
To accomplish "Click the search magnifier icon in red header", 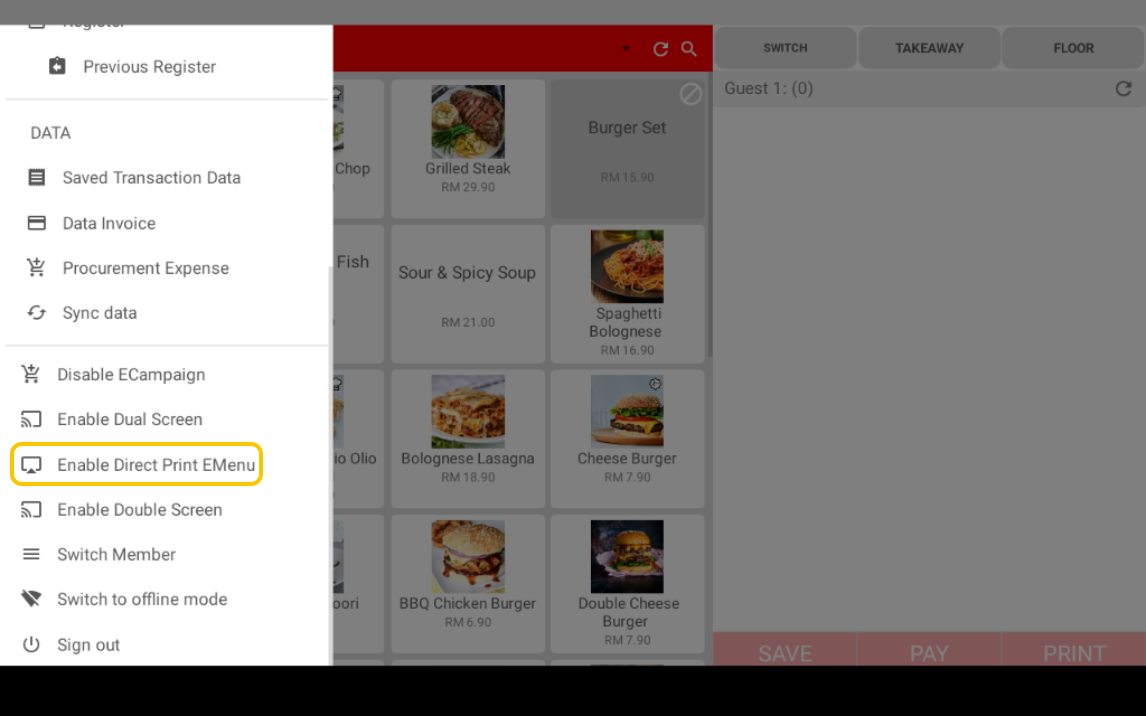I will point(688,49).
